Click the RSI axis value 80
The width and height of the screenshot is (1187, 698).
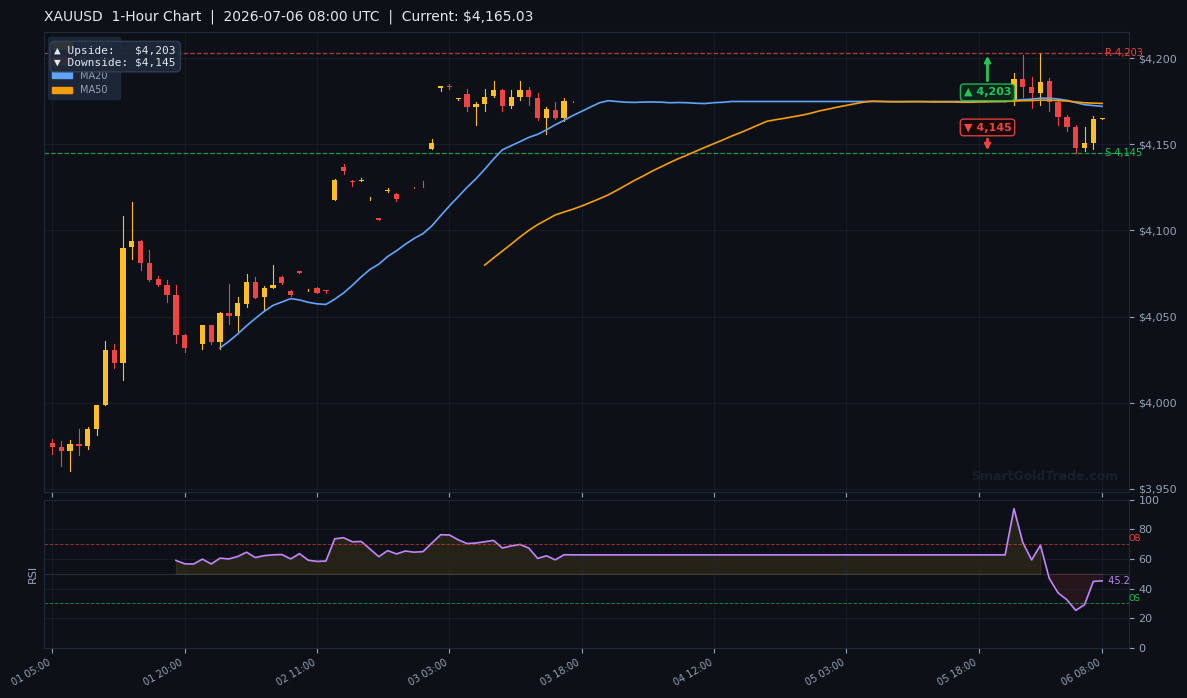(1145, 530)
